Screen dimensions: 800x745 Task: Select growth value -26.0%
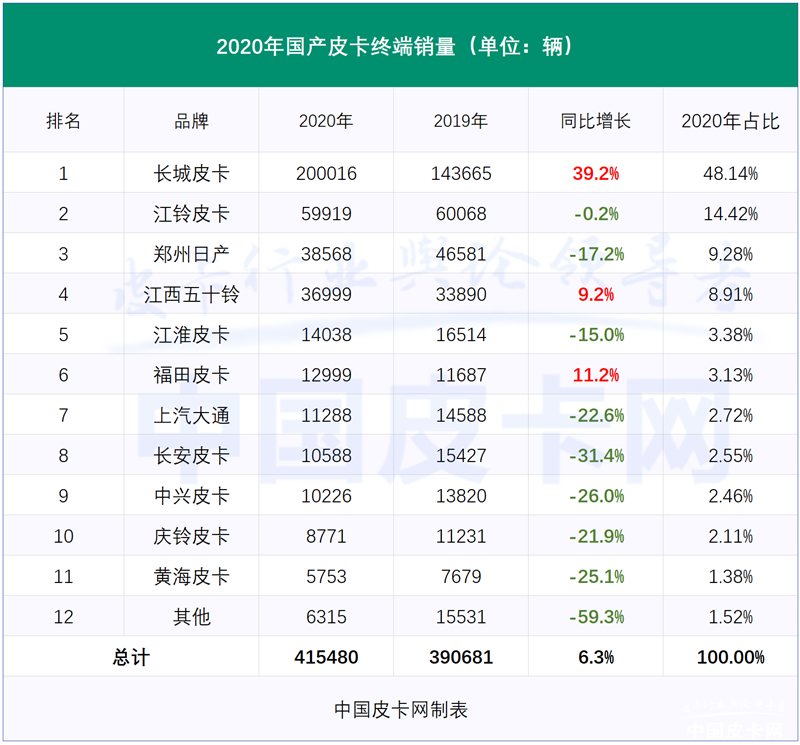click(x=596, y=496)
